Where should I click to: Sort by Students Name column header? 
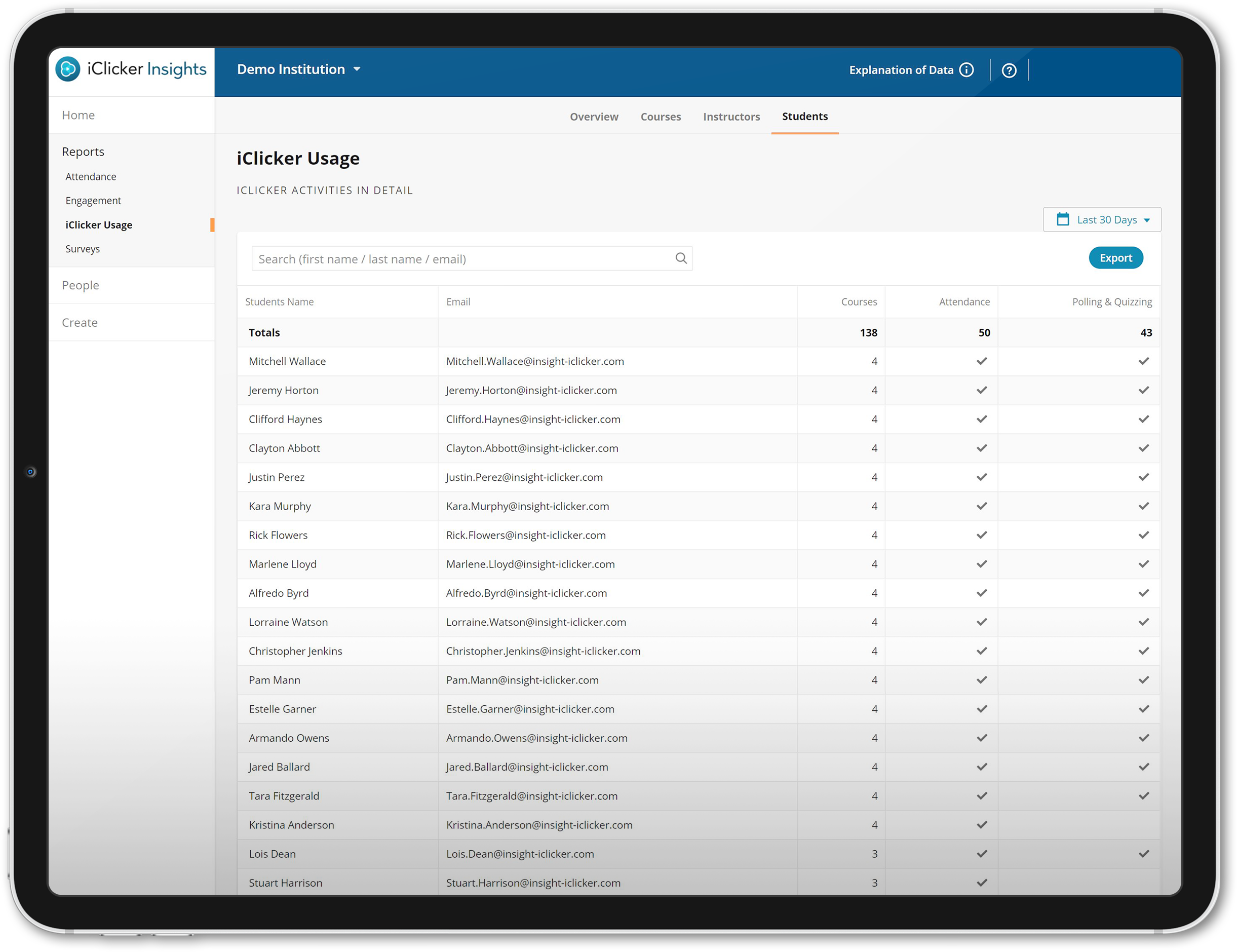(x=279, y=301)
